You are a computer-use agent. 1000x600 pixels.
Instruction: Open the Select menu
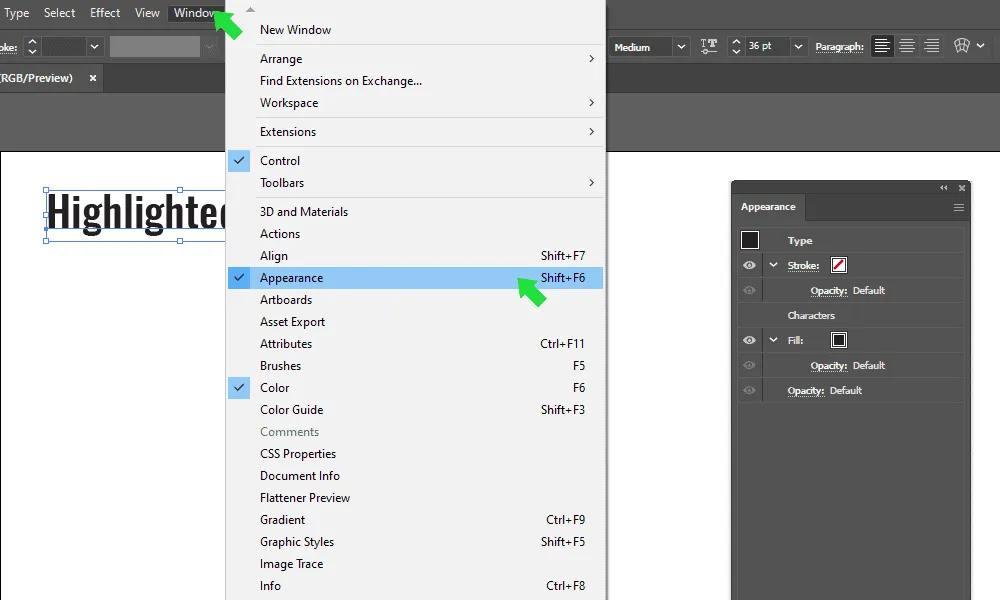coord(59,13)
